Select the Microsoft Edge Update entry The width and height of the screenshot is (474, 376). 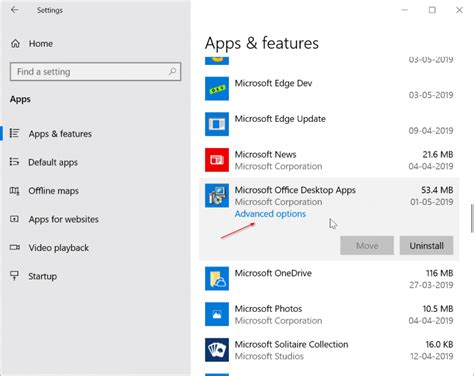[x=329, y=124]
